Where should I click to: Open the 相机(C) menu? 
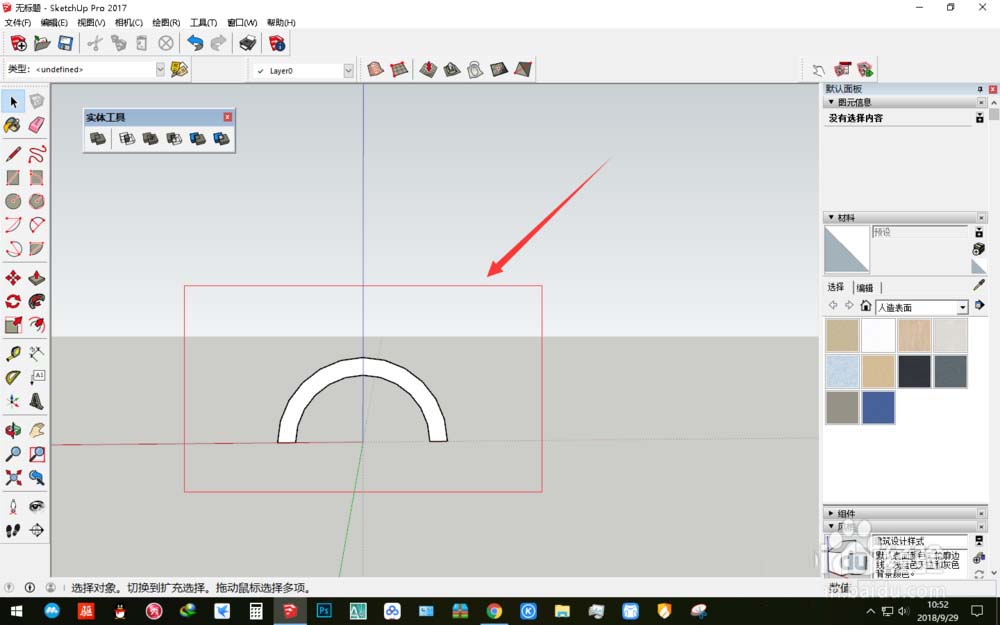129,22
